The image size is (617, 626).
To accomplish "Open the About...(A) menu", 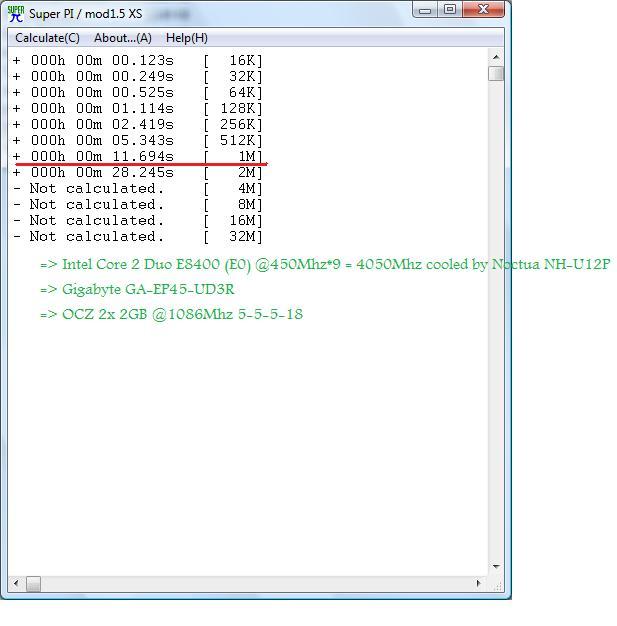I will point(123,38).
